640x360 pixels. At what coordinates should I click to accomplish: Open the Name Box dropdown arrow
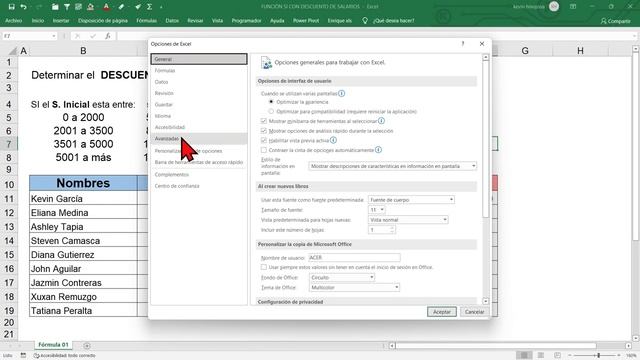[53, 36]
